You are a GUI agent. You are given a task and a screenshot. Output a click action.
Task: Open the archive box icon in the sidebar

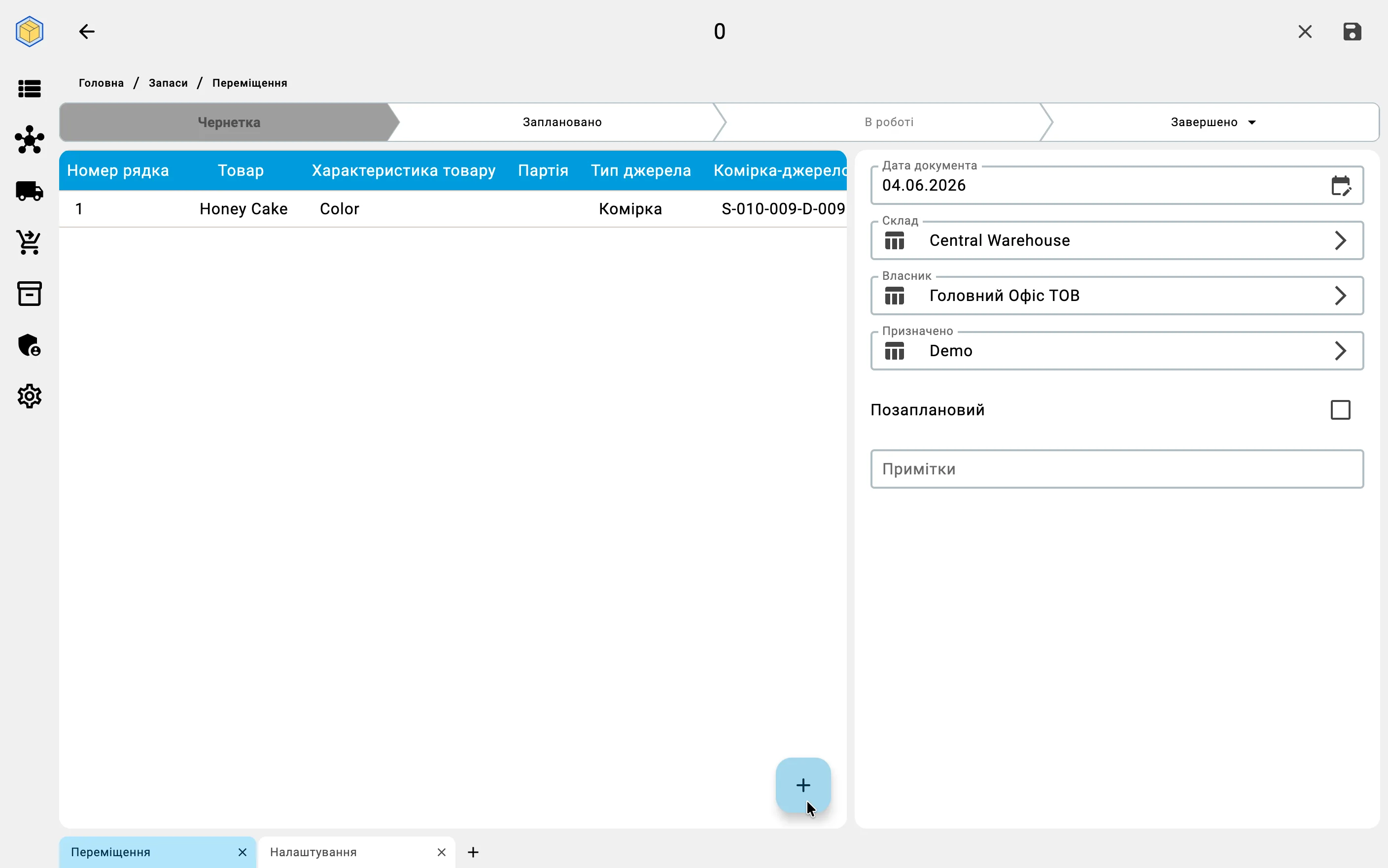pyautogui.click(x=29, y=293)
